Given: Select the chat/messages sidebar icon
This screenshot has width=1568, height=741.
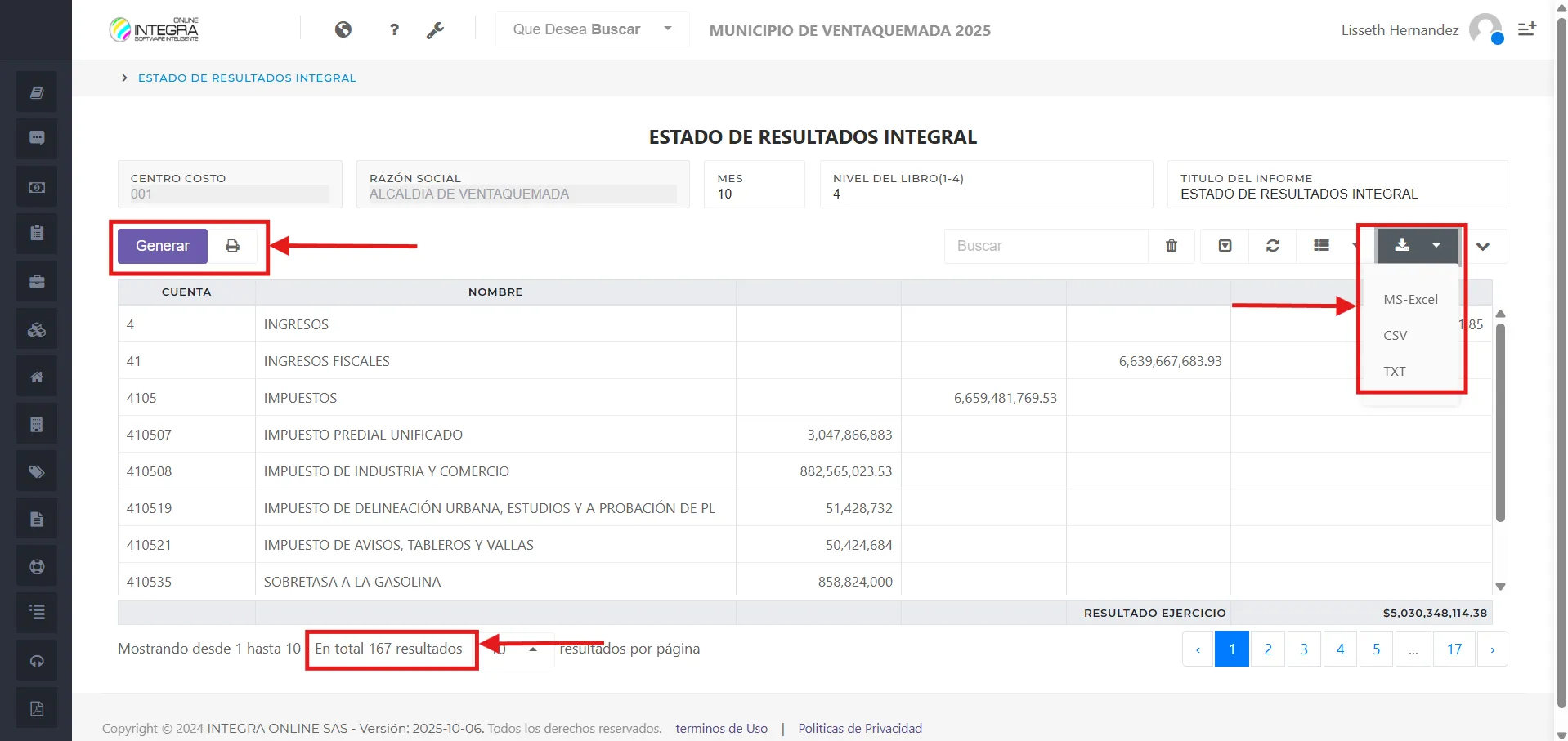Looking at the screenshot, I should tap(36, 139).
